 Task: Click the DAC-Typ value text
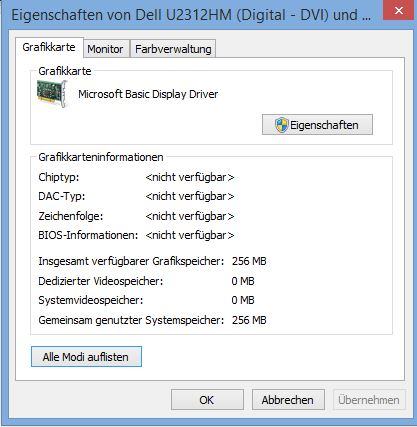pyautogui.click(x=190, y=196)
